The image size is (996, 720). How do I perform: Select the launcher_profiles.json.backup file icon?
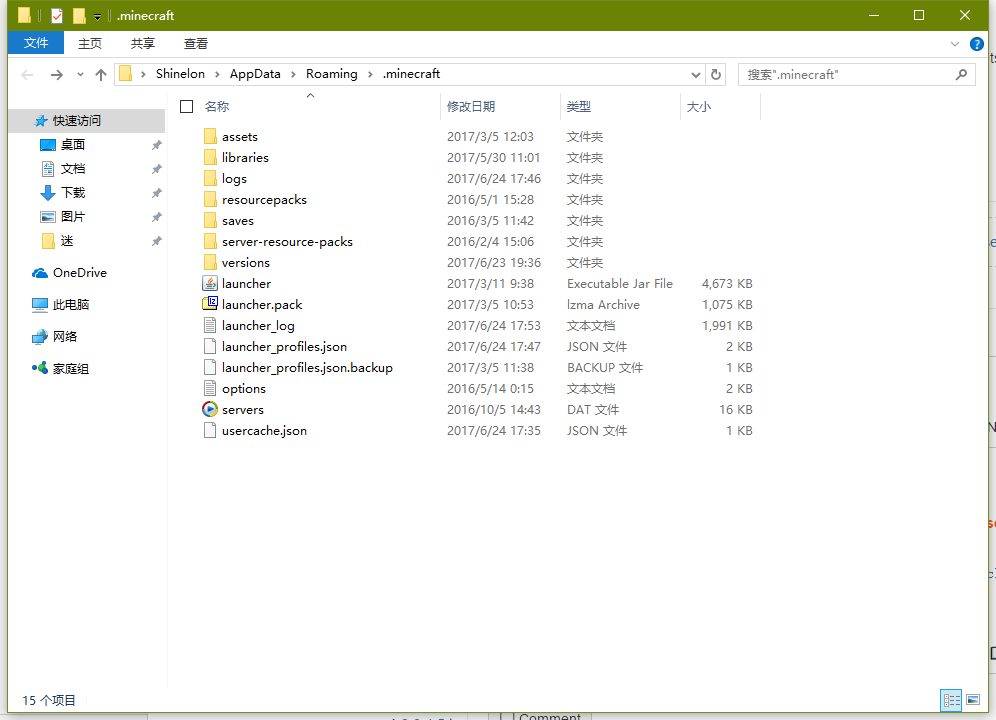[210, 367]
